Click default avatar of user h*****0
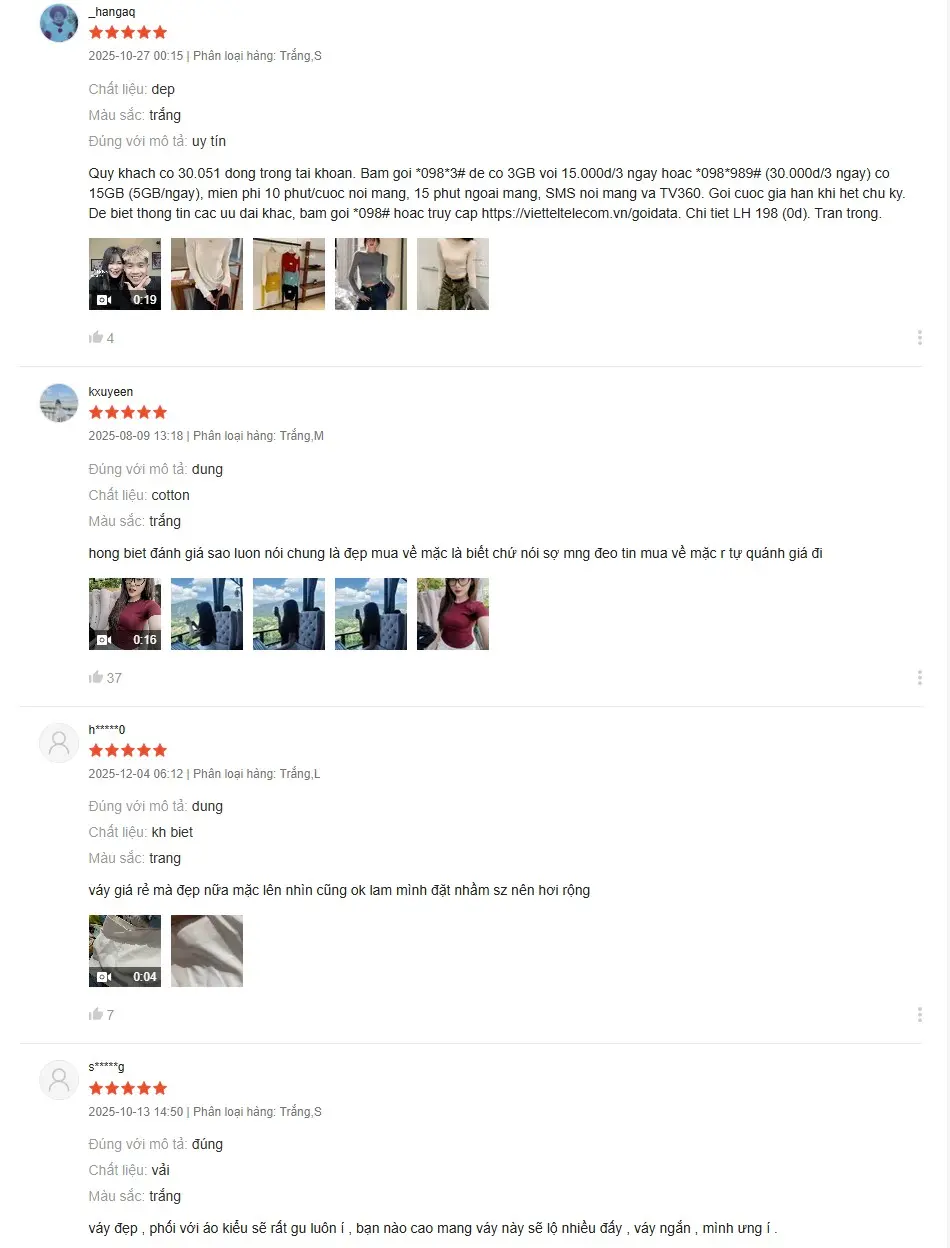The width and height of the screenshot is (950, 1248). (59, 742)
